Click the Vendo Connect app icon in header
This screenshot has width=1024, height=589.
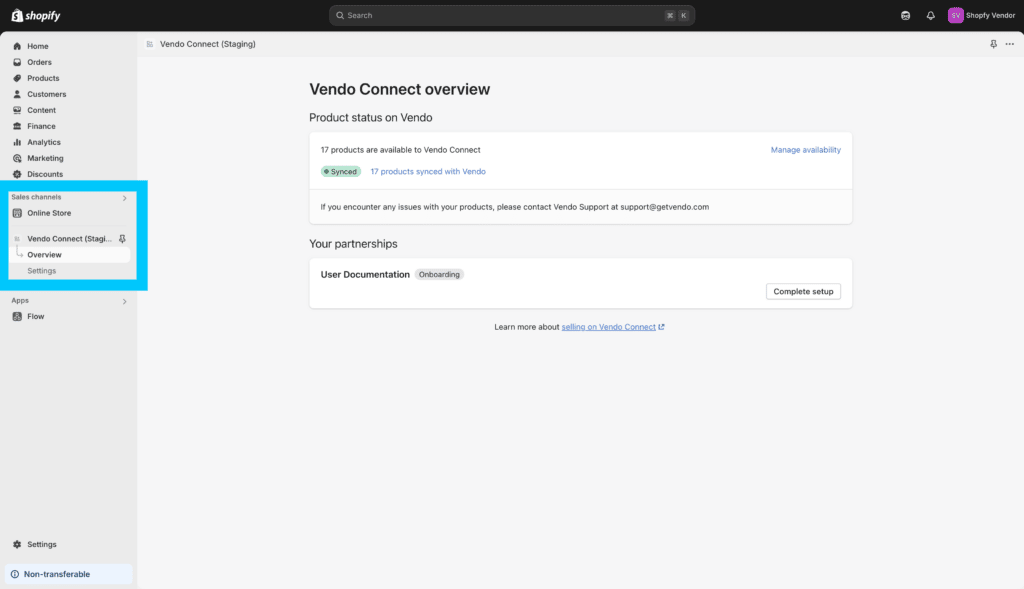[x=150, y=44]
